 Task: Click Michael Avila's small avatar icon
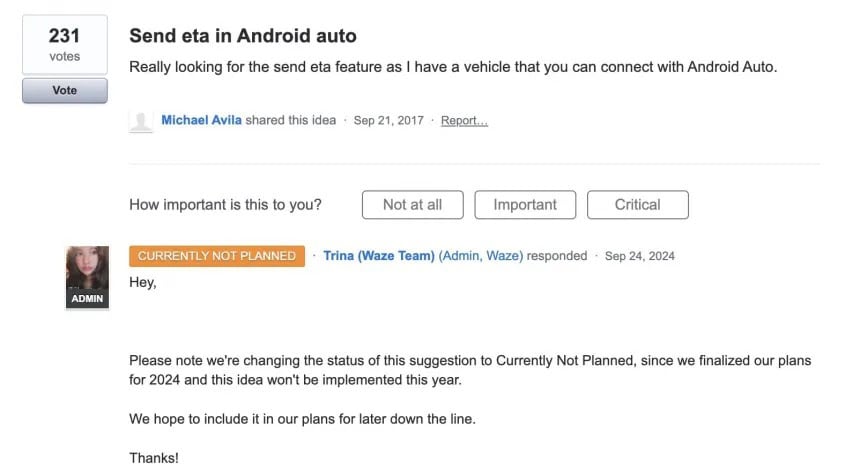141,121
